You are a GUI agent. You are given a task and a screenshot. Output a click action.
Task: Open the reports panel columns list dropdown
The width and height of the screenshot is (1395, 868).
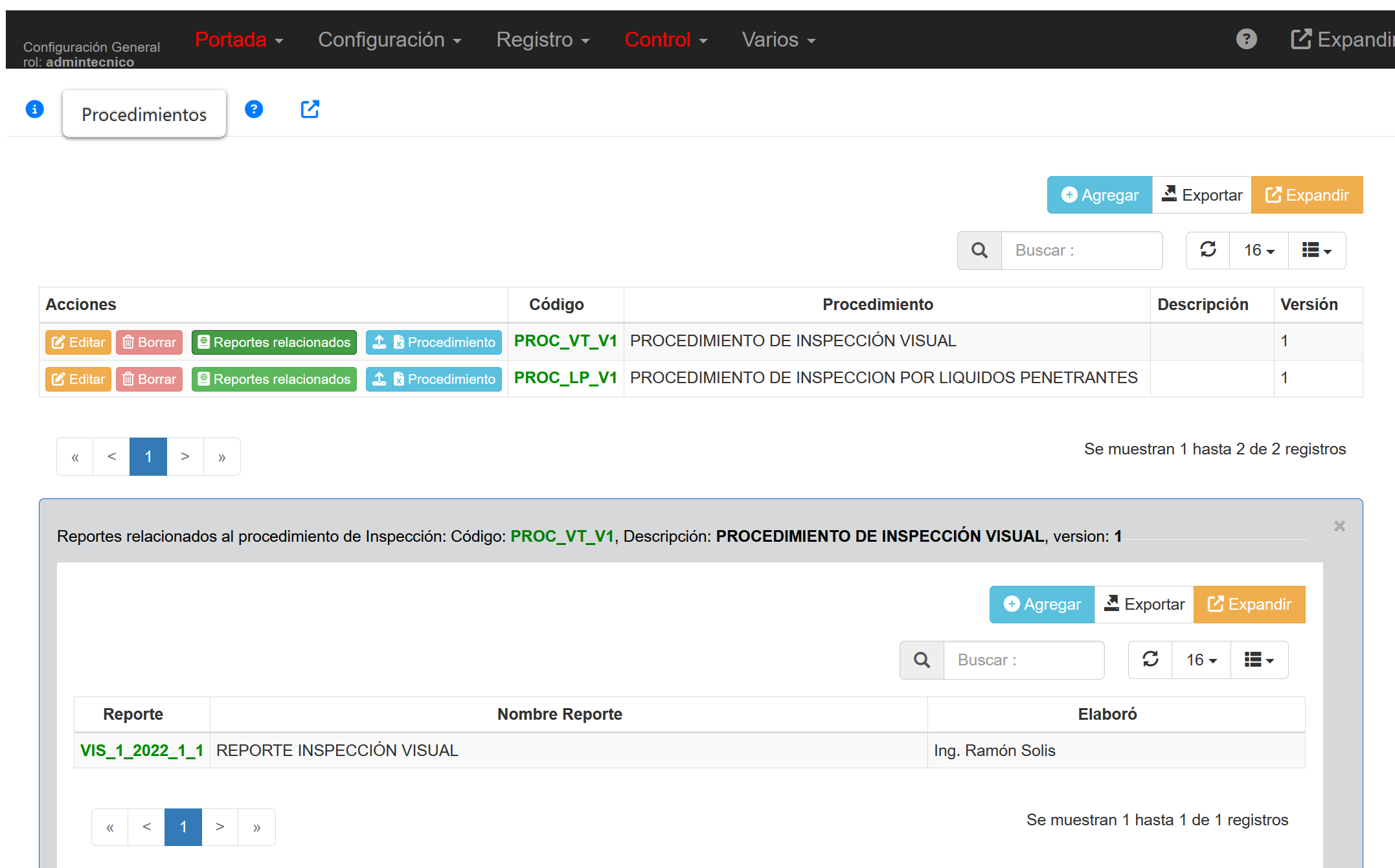1259,660
